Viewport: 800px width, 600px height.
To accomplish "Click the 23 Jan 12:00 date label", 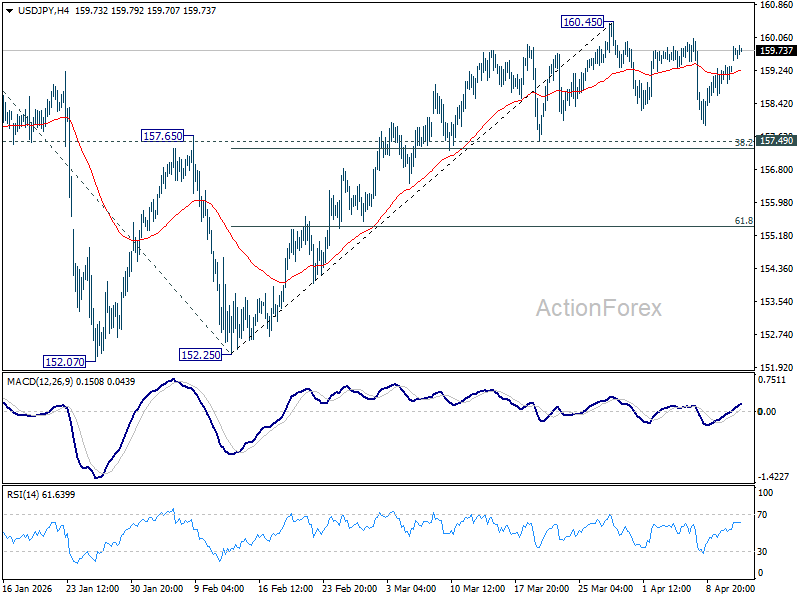I will click(92, 589).
